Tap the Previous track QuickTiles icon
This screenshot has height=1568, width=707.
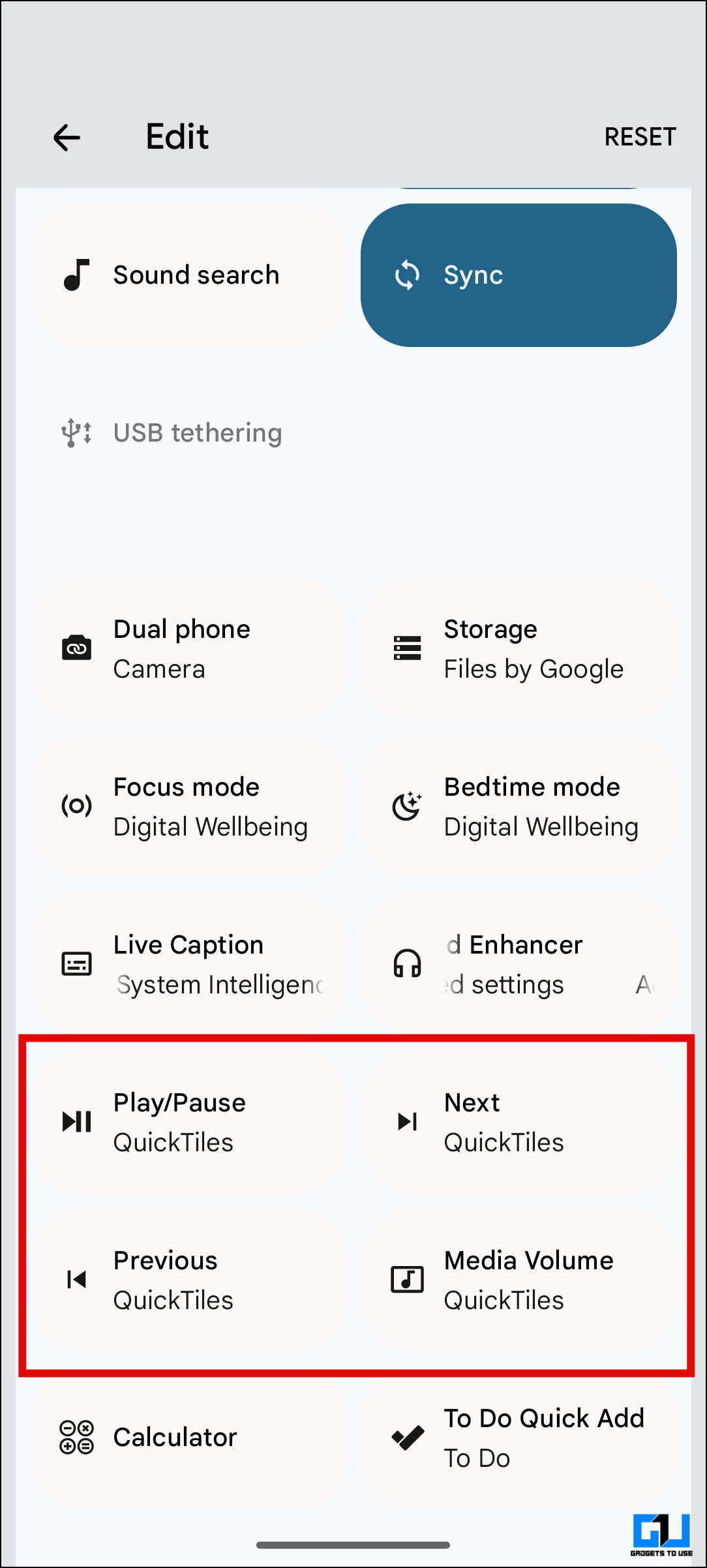click(76, 1280)
